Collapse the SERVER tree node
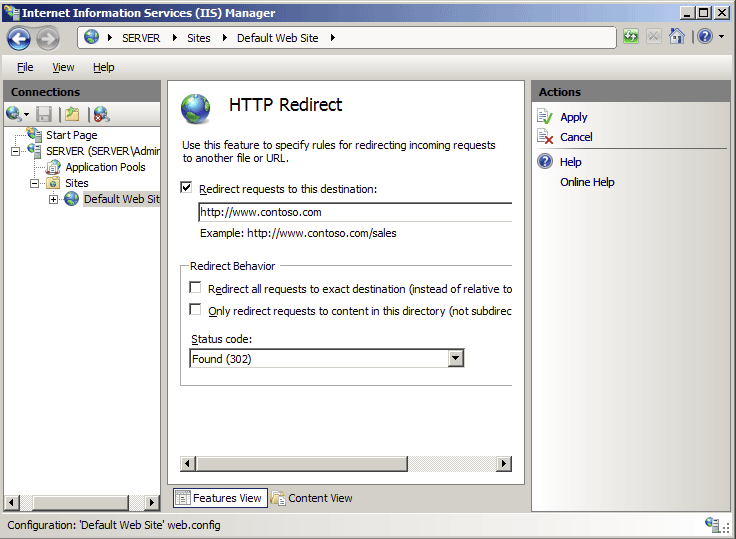 (15, 151)
